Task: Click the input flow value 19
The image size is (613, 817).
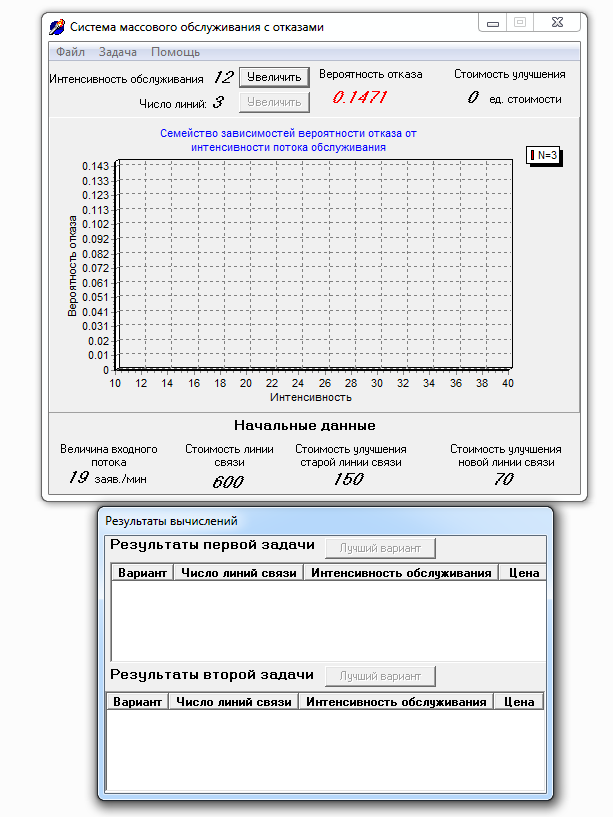Action: pos(79,477)
